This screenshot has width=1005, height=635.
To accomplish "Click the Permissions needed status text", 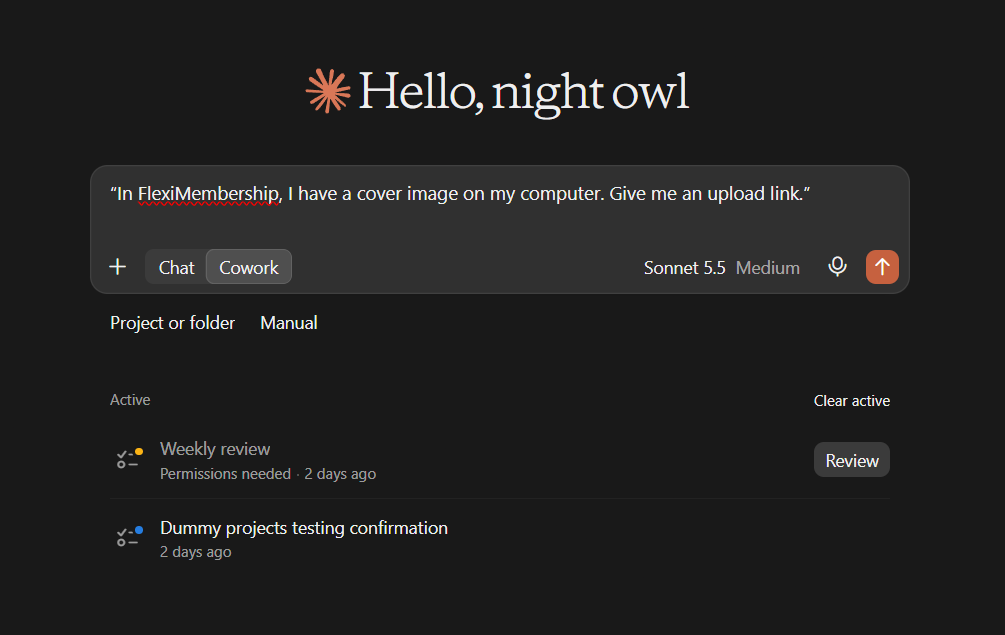I will click(x=225, y=474).
